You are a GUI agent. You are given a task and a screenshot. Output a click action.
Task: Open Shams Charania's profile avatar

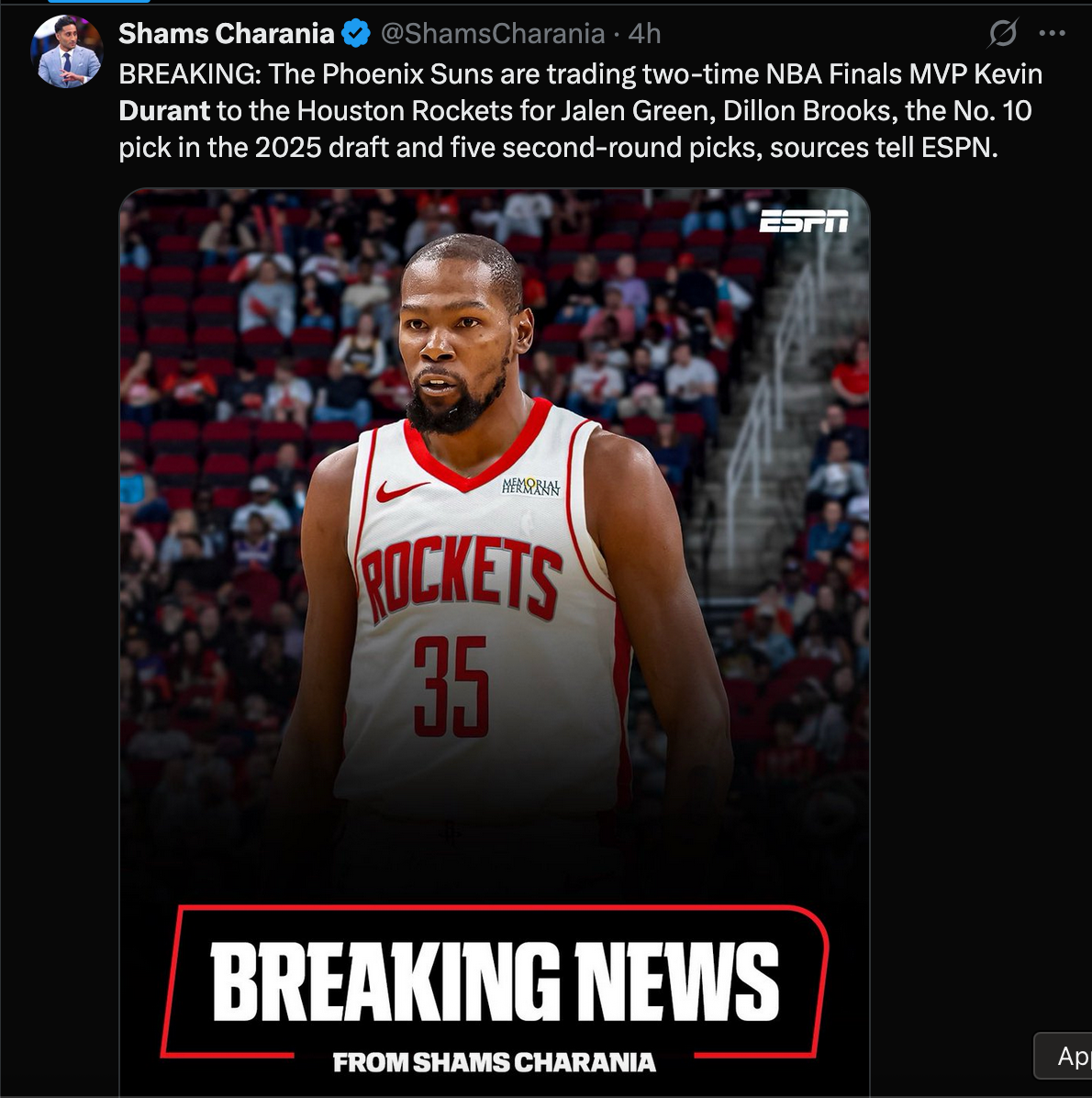tap(66, 51)
